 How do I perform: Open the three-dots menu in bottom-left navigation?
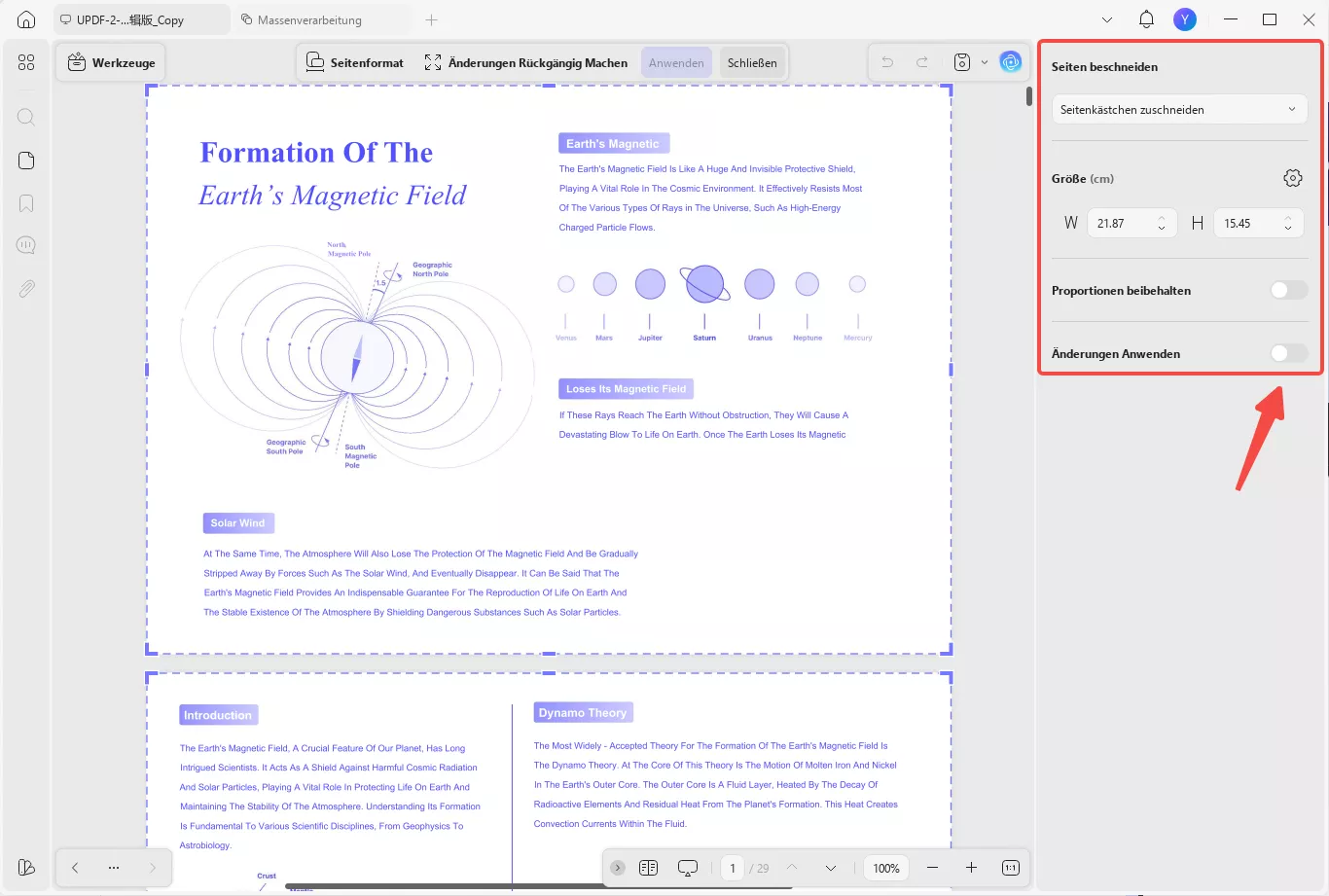114,868
